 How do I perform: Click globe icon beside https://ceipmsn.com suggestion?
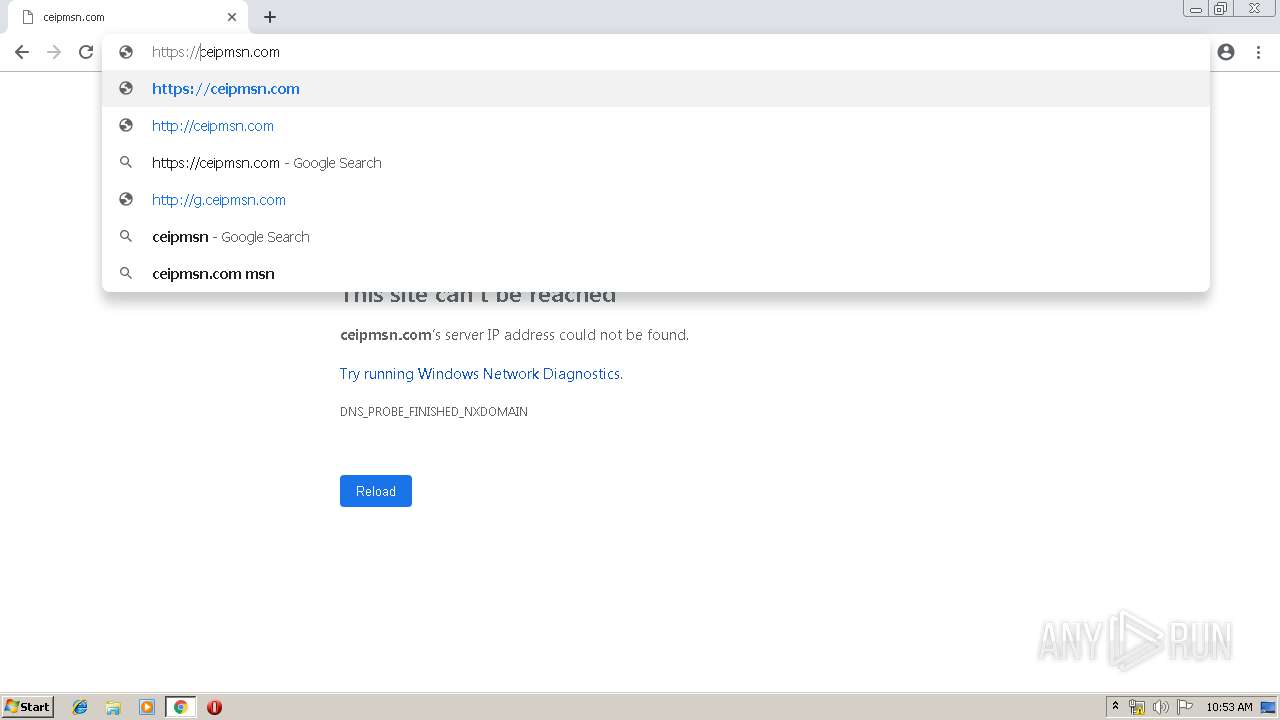[x=126, y=88]
